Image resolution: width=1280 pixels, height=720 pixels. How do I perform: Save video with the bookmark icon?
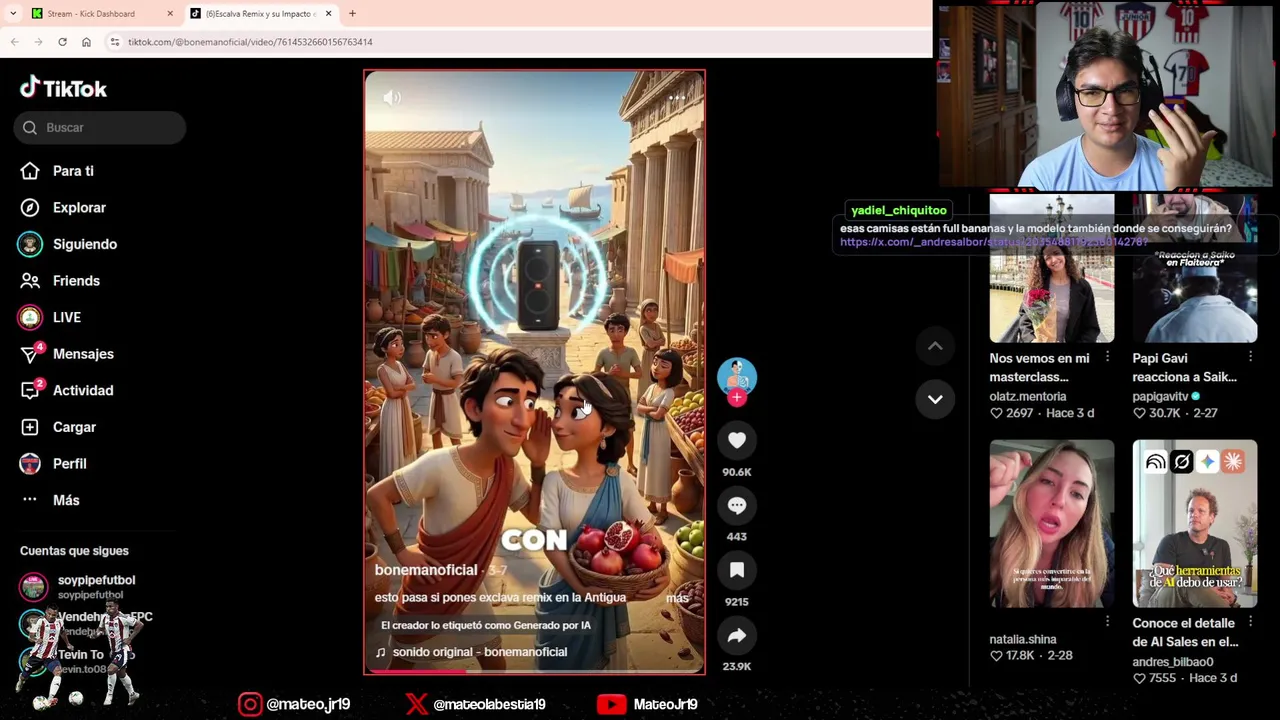coord(737,570)
